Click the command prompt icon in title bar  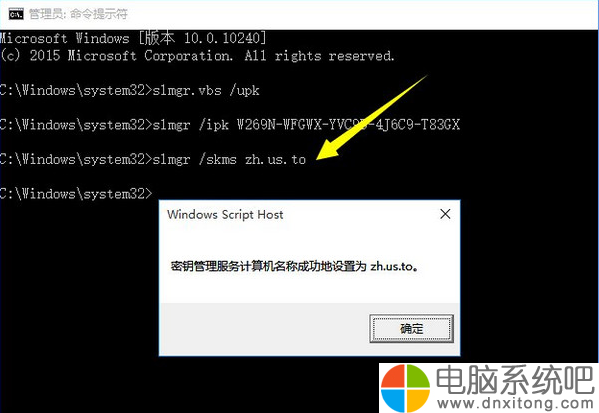[x=16, y=15]
